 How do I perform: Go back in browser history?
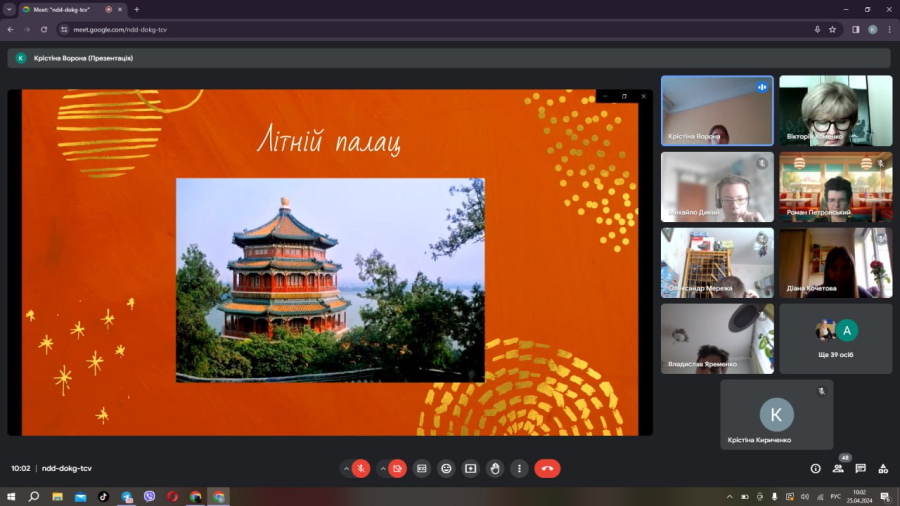[10, 29]
